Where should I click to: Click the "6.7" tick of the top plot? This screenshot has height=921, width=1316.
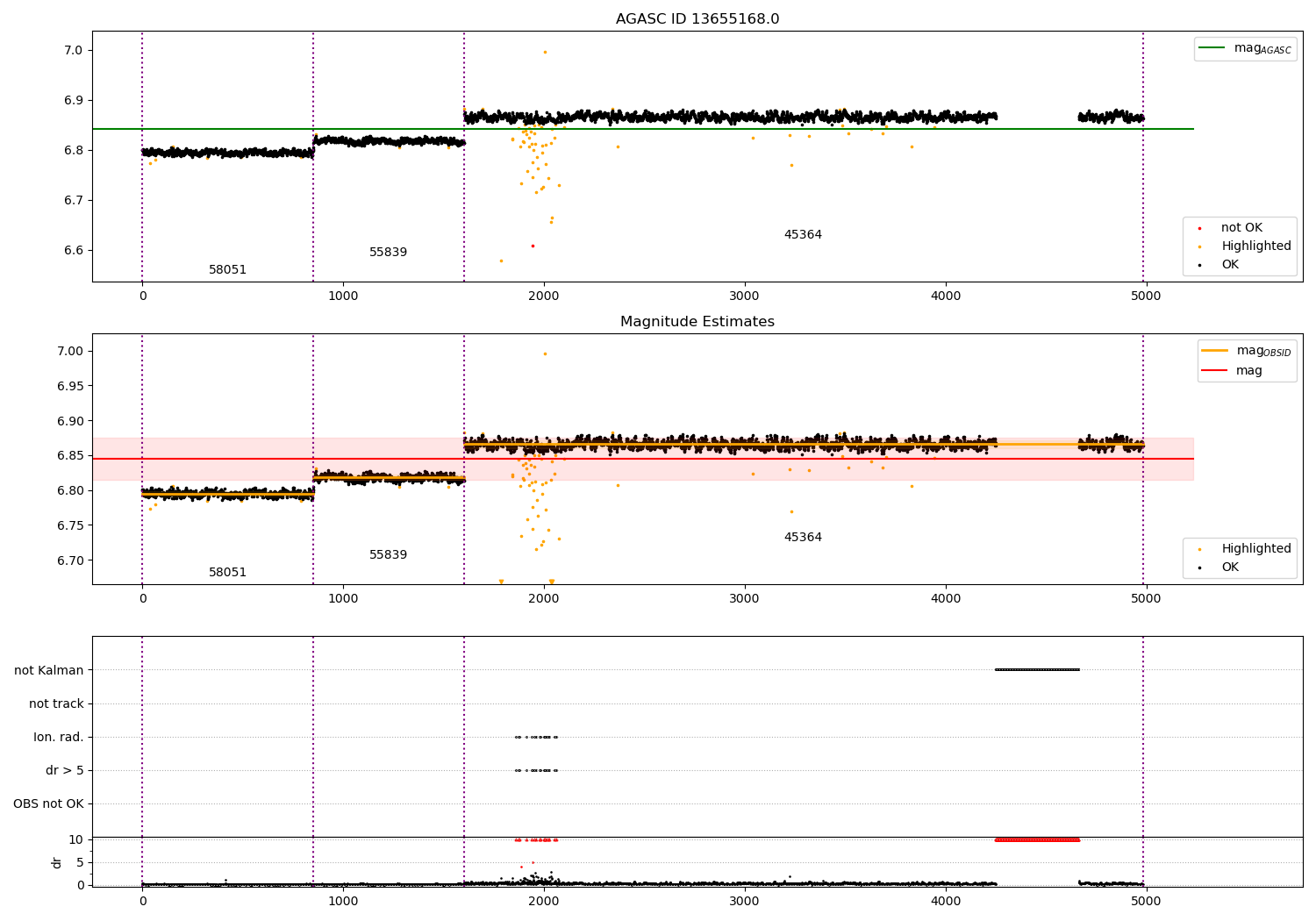pos(73,201)
